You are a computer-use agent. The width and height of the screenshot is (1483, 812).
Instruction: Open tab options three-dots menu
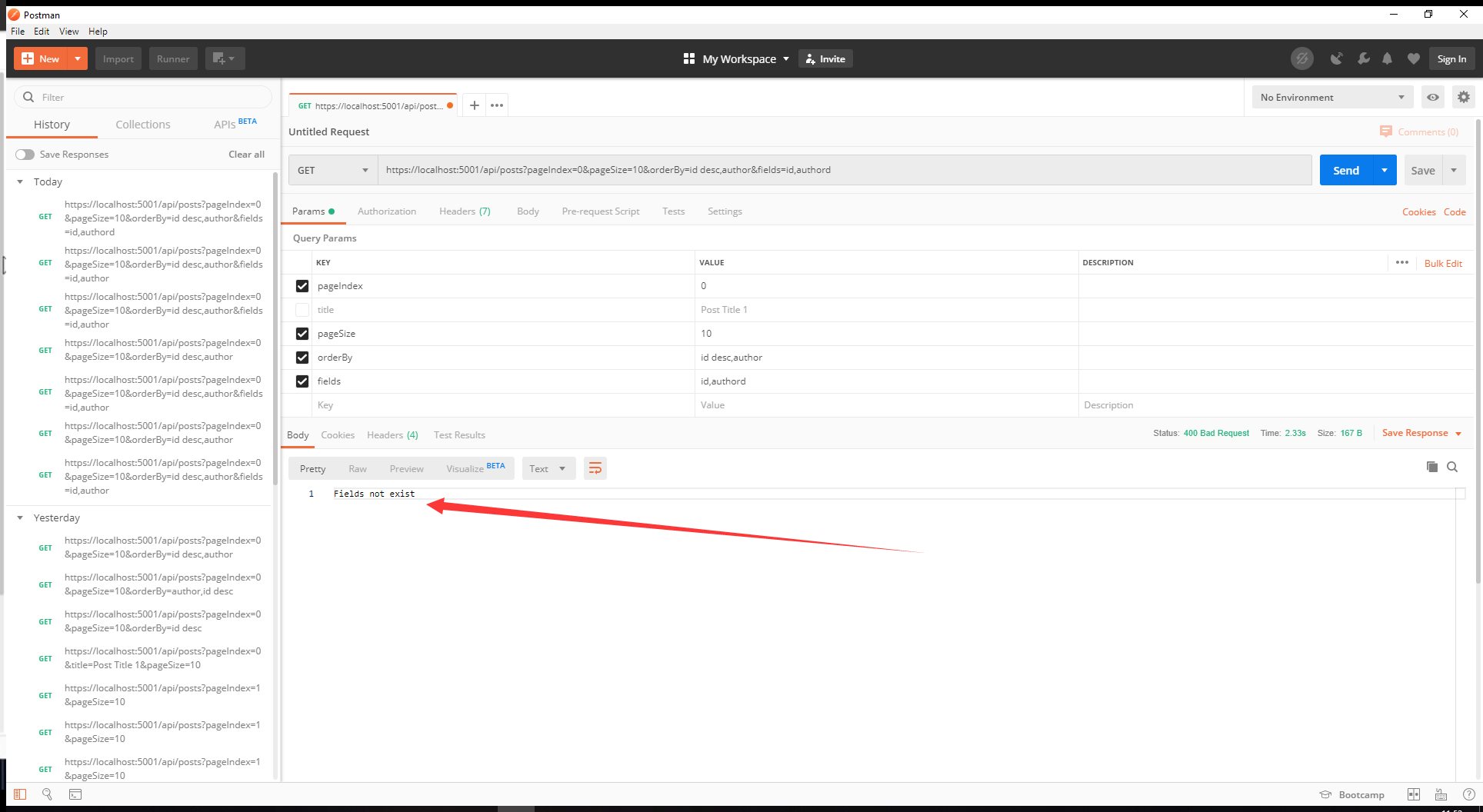click(497, 105)
